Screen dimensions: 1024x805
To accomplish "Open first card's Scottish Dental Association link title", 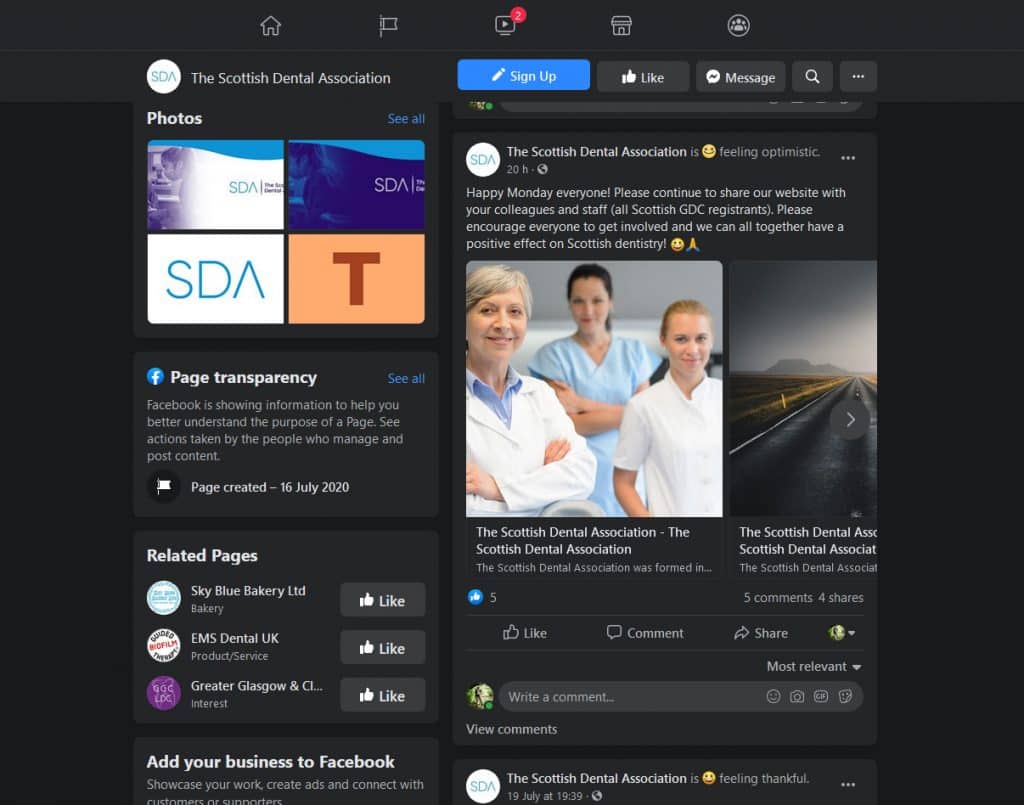I will coord(583,541).
